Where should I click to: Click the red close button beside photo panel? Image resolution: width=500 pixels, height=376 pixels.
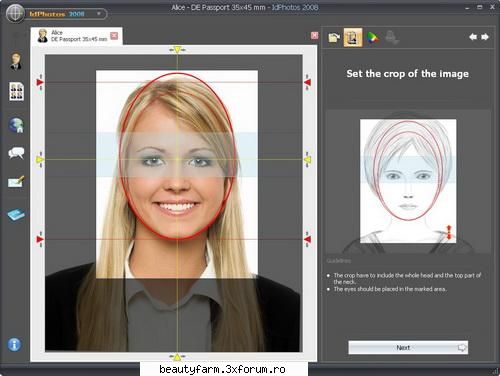click(x=314, y=35)
